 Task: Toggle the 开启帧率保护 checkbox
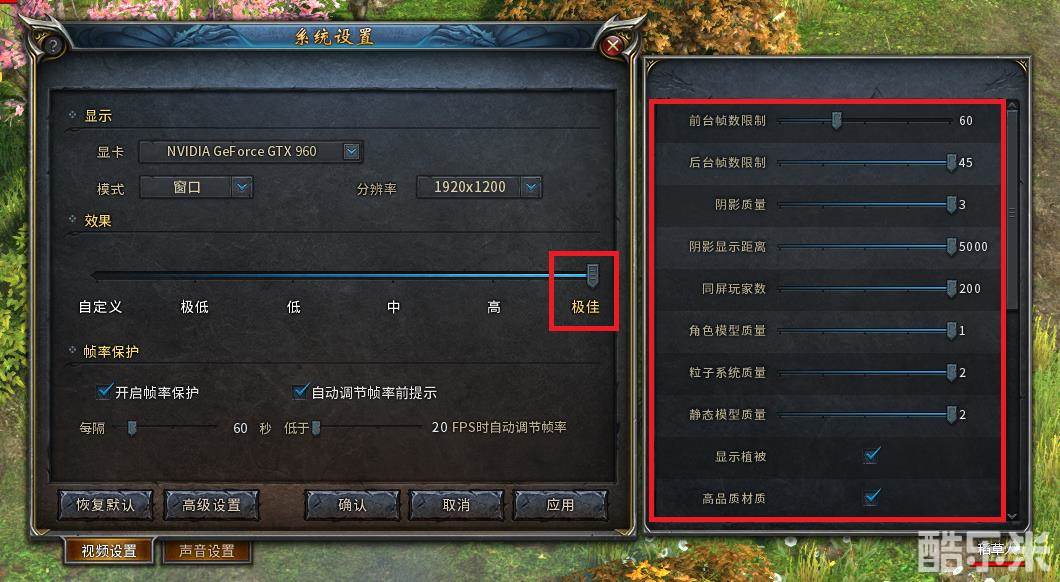click(x=105, y=391)
